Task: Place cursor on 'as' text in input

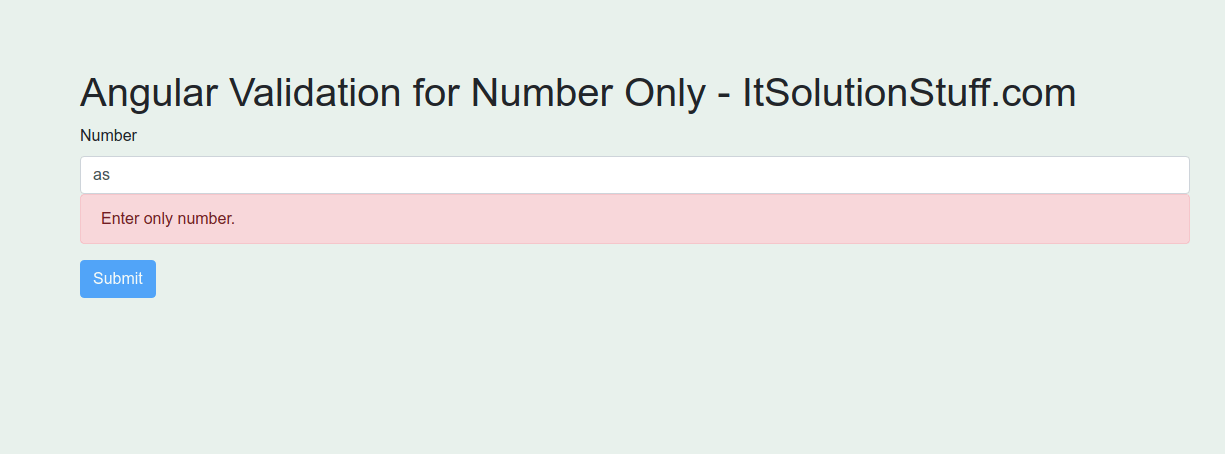Action: click(101, 175)
